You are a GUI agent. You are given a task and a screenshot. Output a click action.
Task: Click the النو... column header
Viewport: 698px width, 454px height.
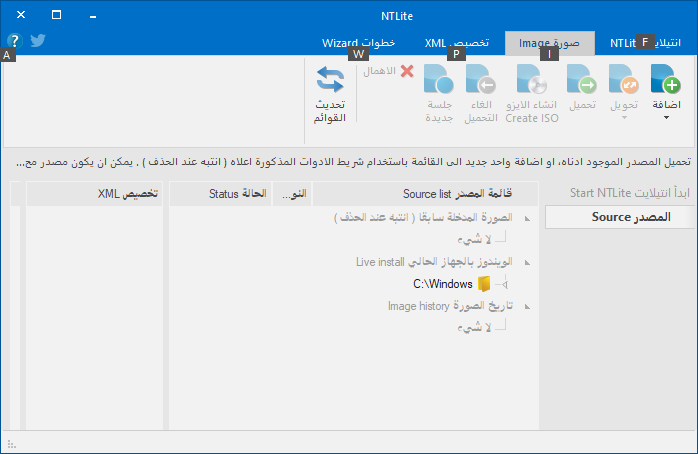292,194
